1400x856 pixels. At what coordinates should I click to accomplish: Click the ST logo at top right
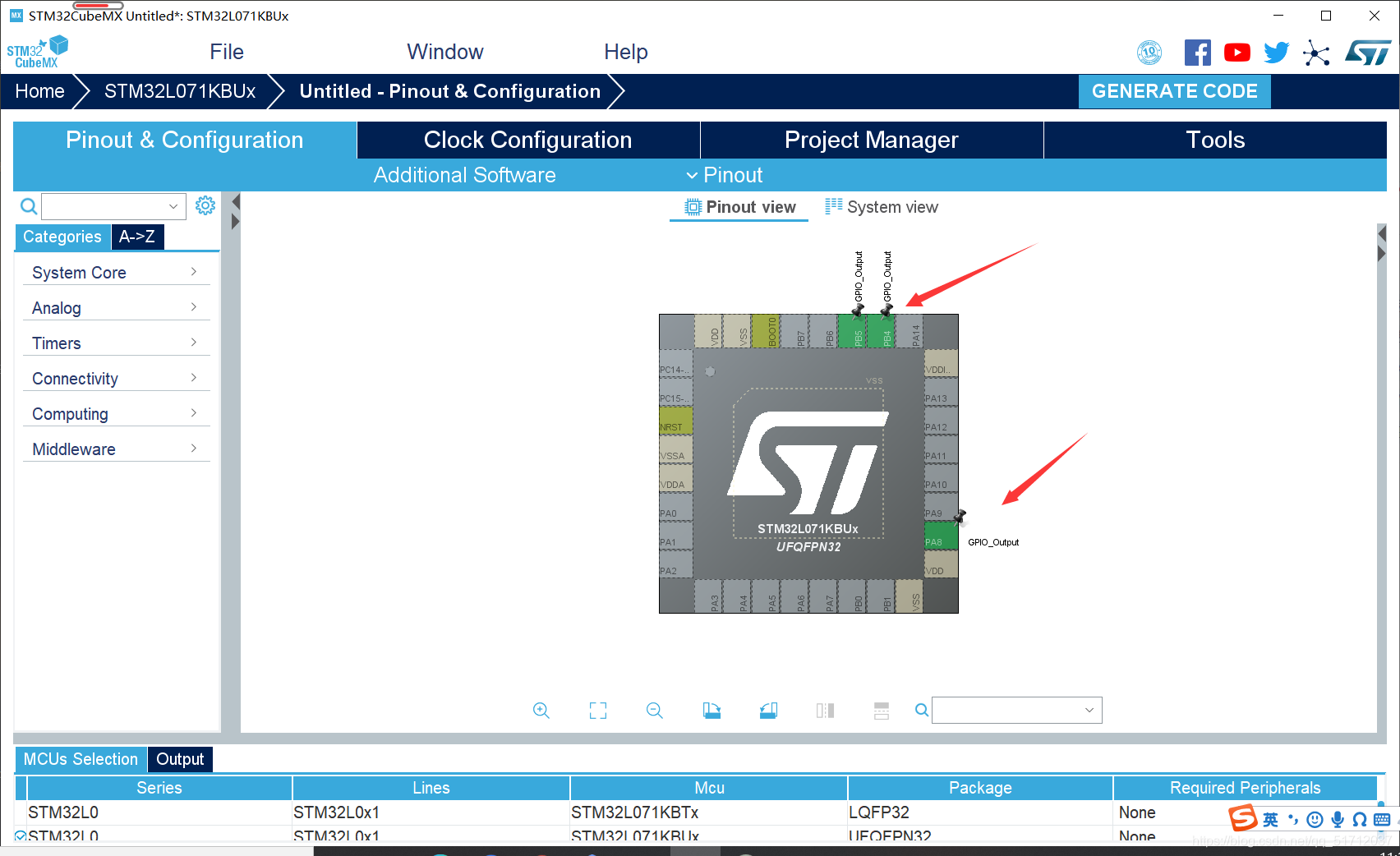pyautogui.click(x=1368, y=53)
